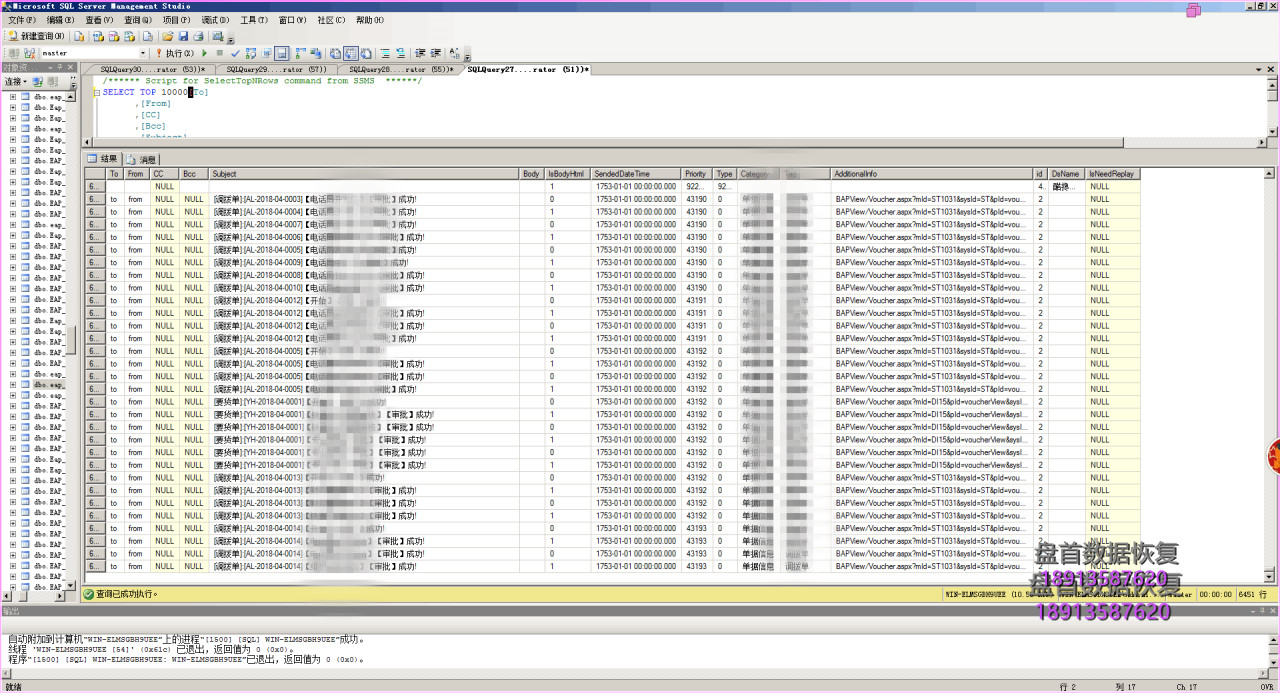Image resolution: width=1280 pixels, height=693 pixels.
Task: Click the SendedDateTime column header
Action: pyautogui.click(x=637, y=174)
